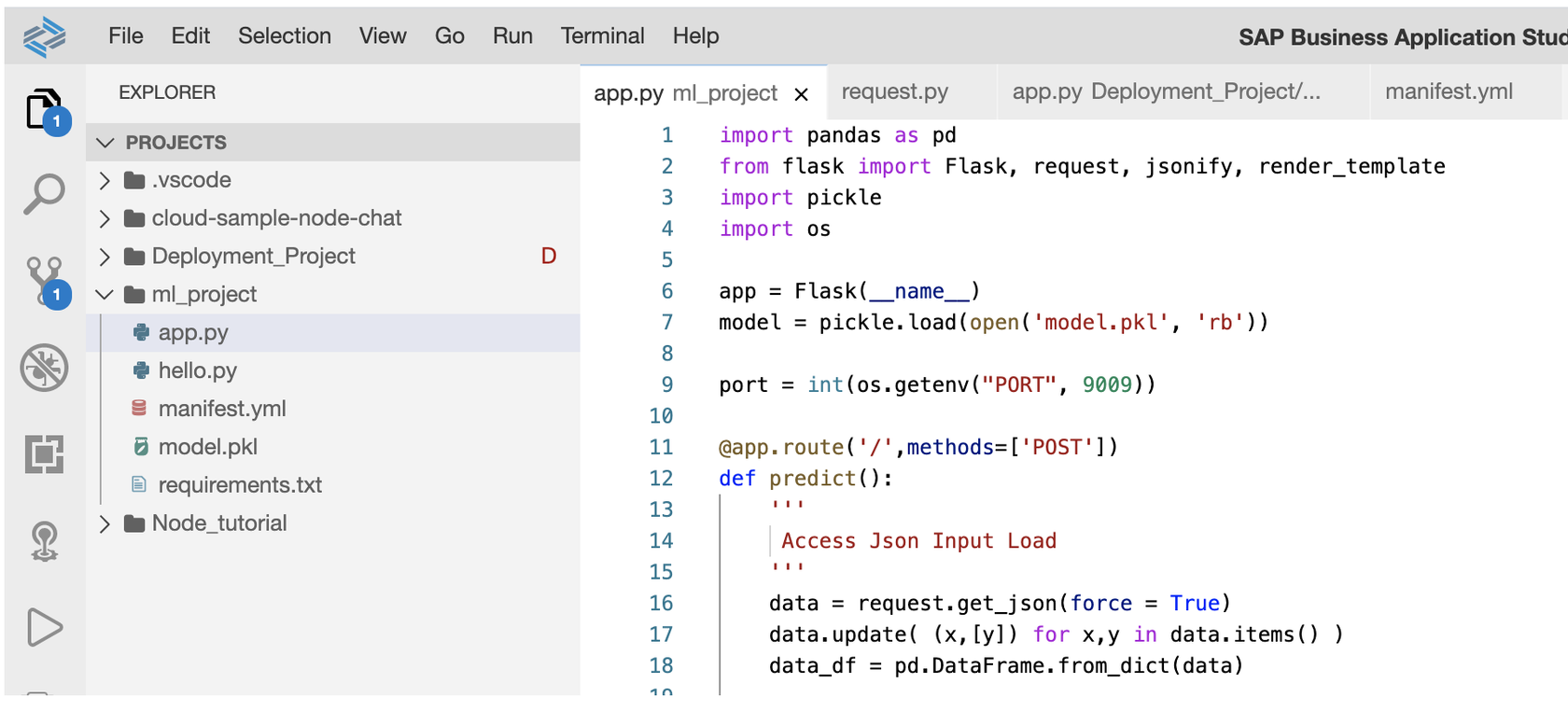
Task: Click the @app.route decorator on line 11
Action: point(781,448)
